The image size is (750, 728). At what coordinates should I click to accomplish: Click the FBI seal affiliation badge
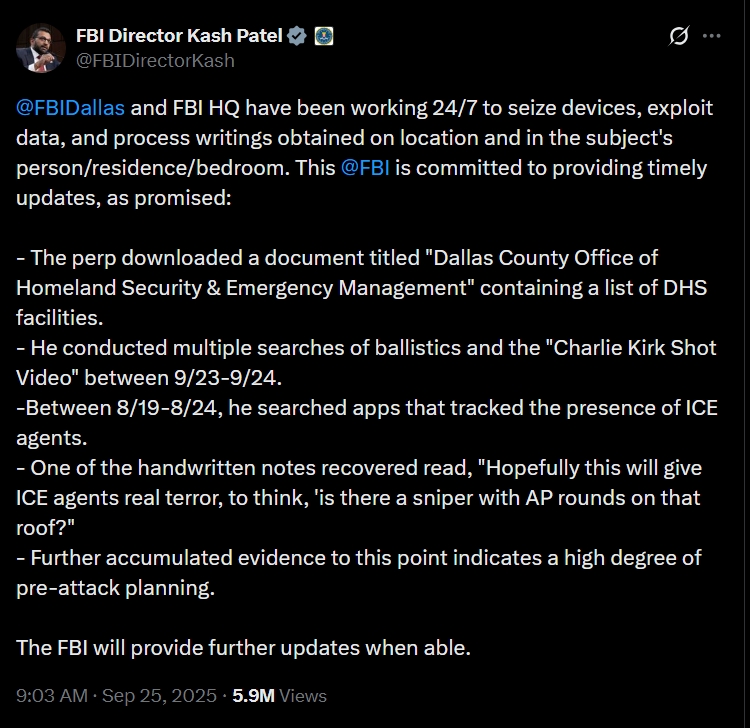click(x=324, y=36)
